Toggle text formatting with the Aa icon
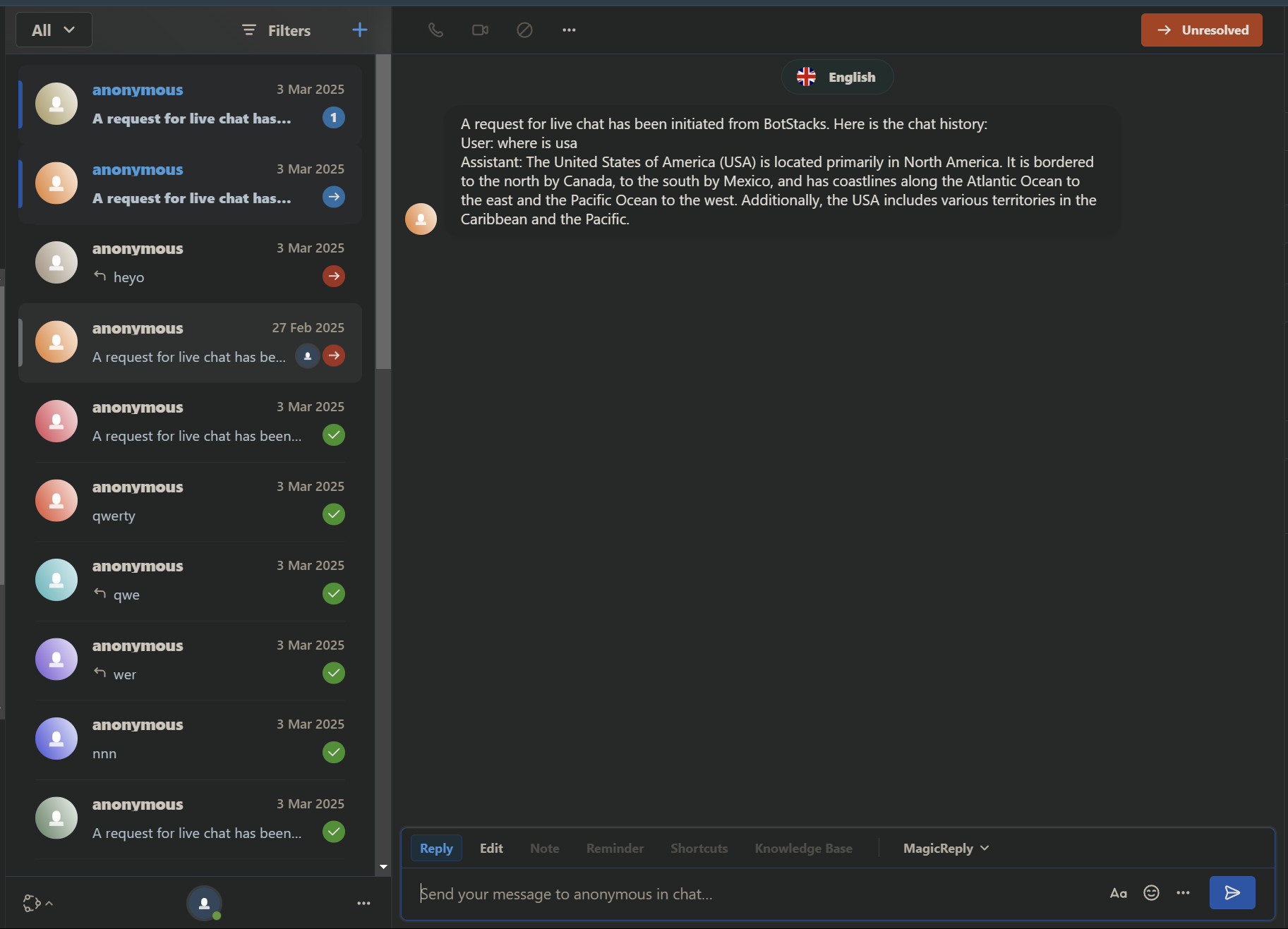The image size is (1288, 929). point(1118,893)
